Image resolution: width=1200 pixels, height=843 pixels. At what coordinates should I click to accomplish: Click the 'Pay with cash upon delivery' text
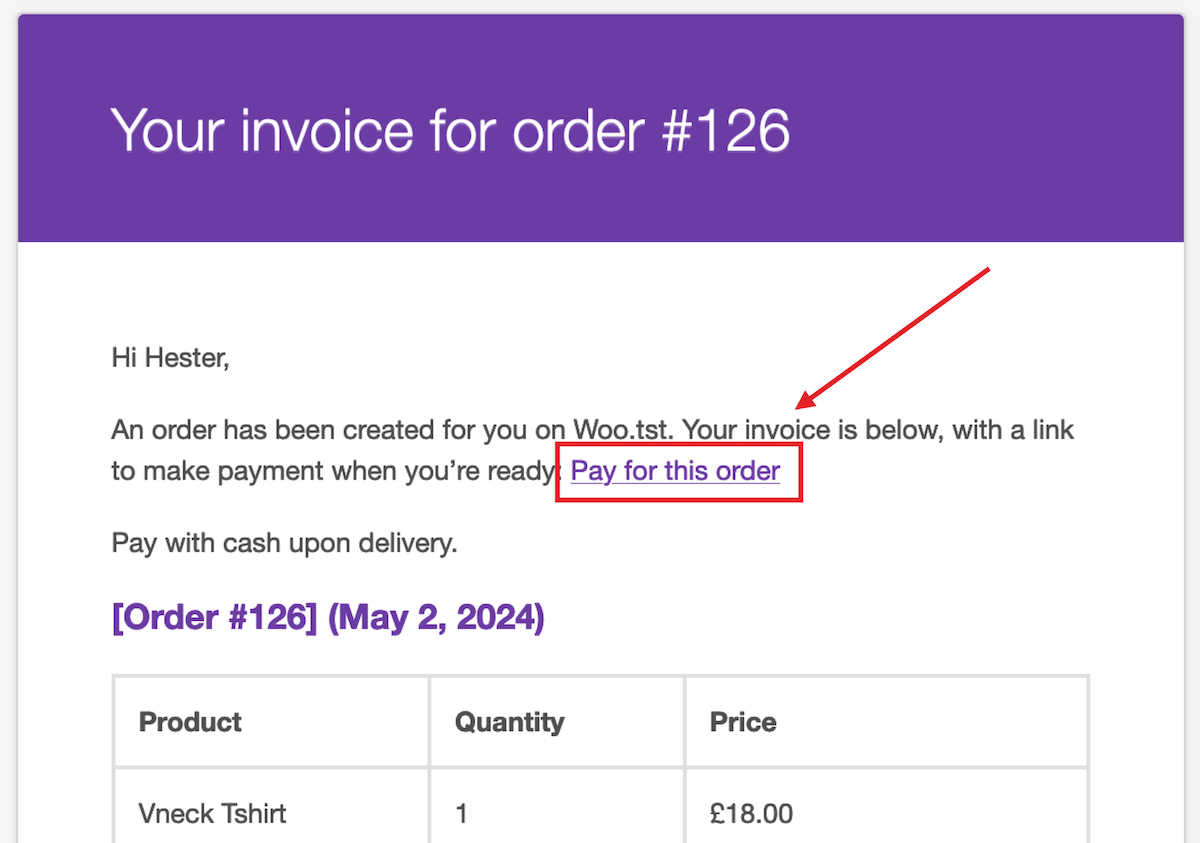[x=283, y=542]
